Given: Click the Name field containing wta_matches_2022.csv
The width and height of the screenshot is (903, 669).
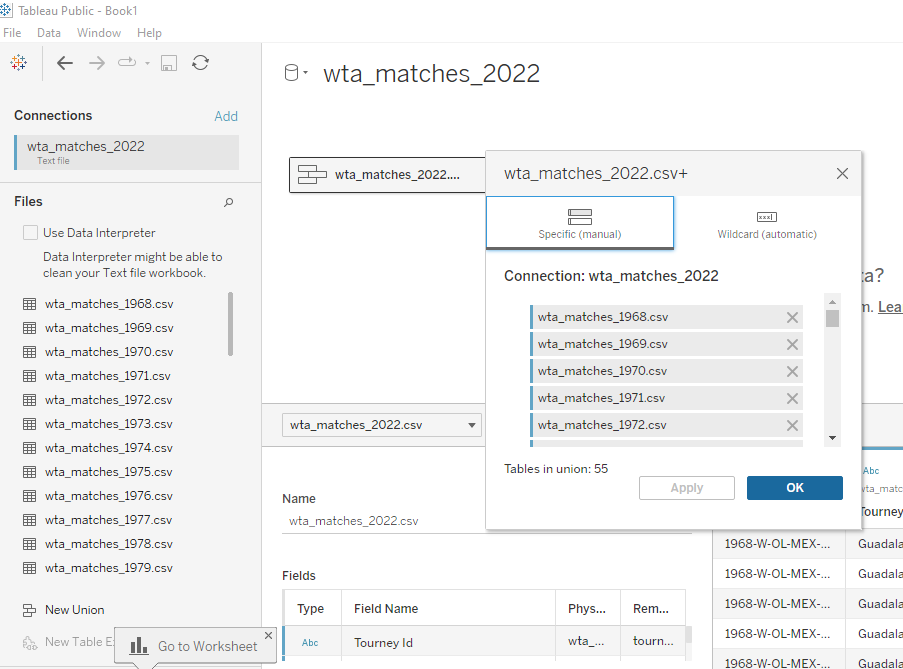Looking at the screenshot, I should [x=487, y=521].
